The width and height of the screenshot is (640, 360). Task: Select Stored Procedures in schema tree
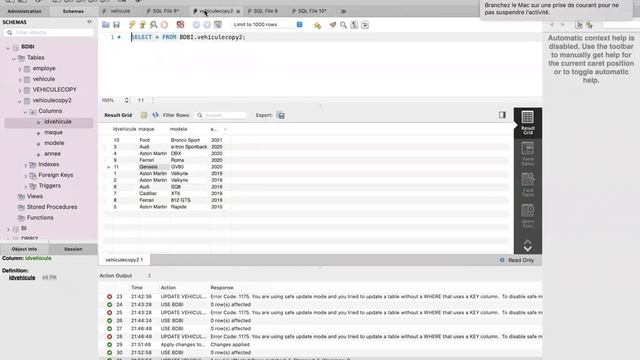click(x=52, y=207)
